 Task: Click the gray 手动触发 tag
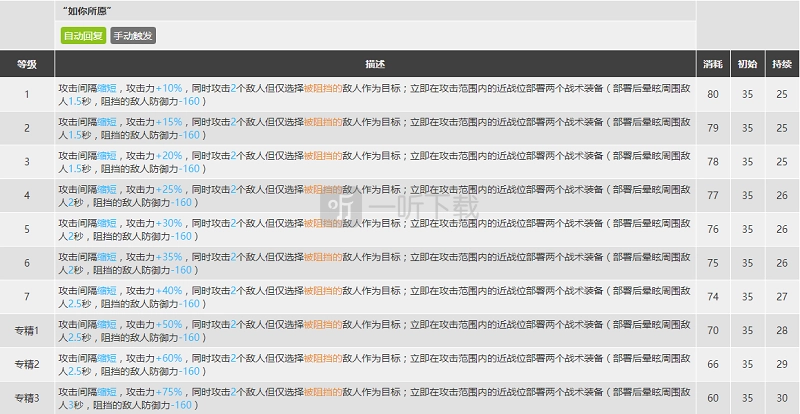(x=133, y=35)
